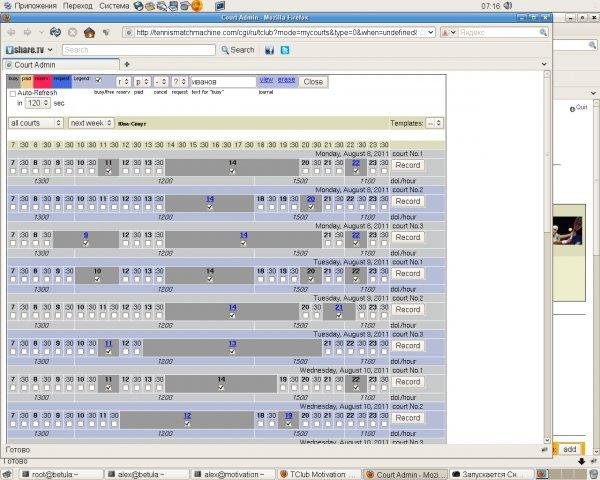Viewport: 600px width, 480px height.
Task: Expand the Templates dropdown
Action: [434, 123]
